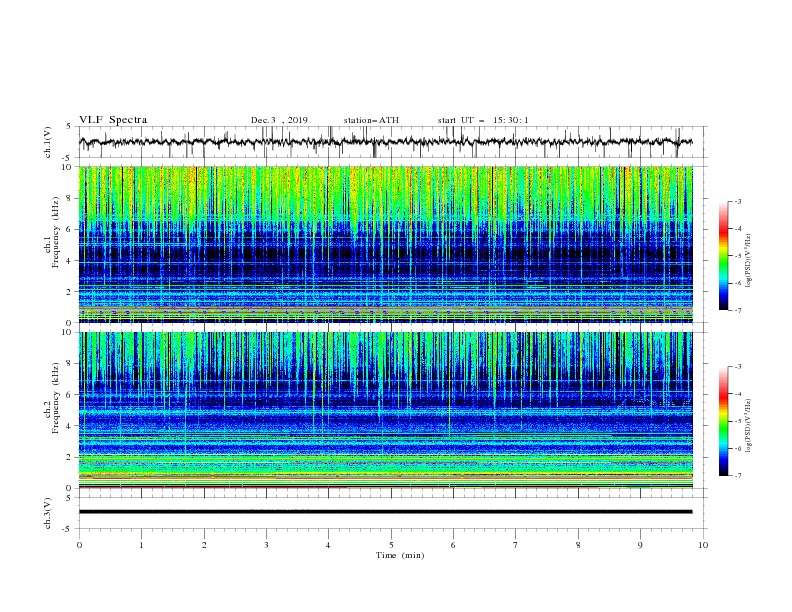The width and height of the screenshot is (792, 612).
Task: Click time axis tick label "5"
Action: pos(391,545)
